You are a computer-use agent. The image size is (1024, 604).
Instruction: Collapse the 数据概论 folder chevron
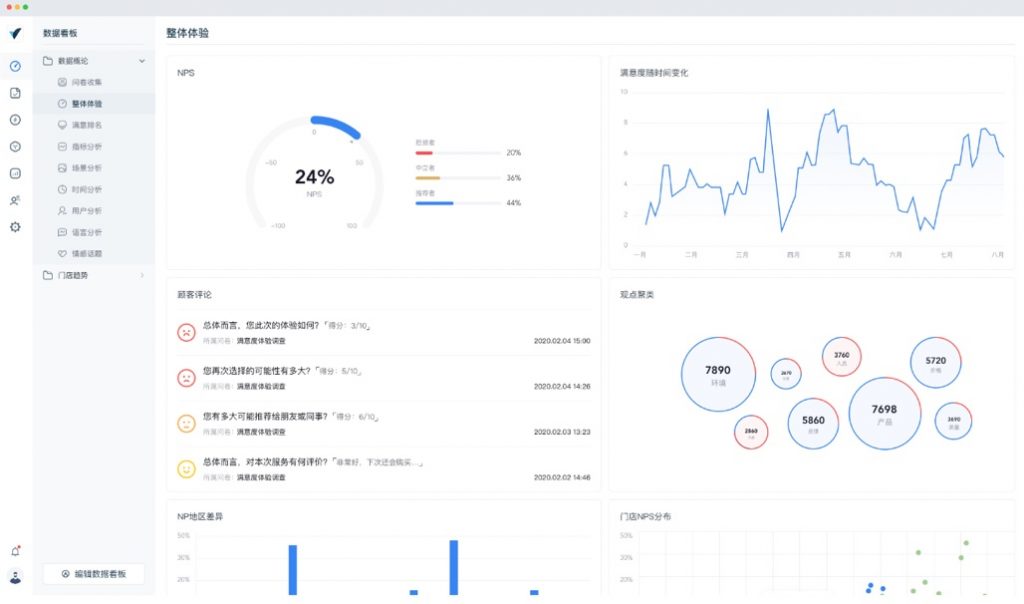[141, 61]
